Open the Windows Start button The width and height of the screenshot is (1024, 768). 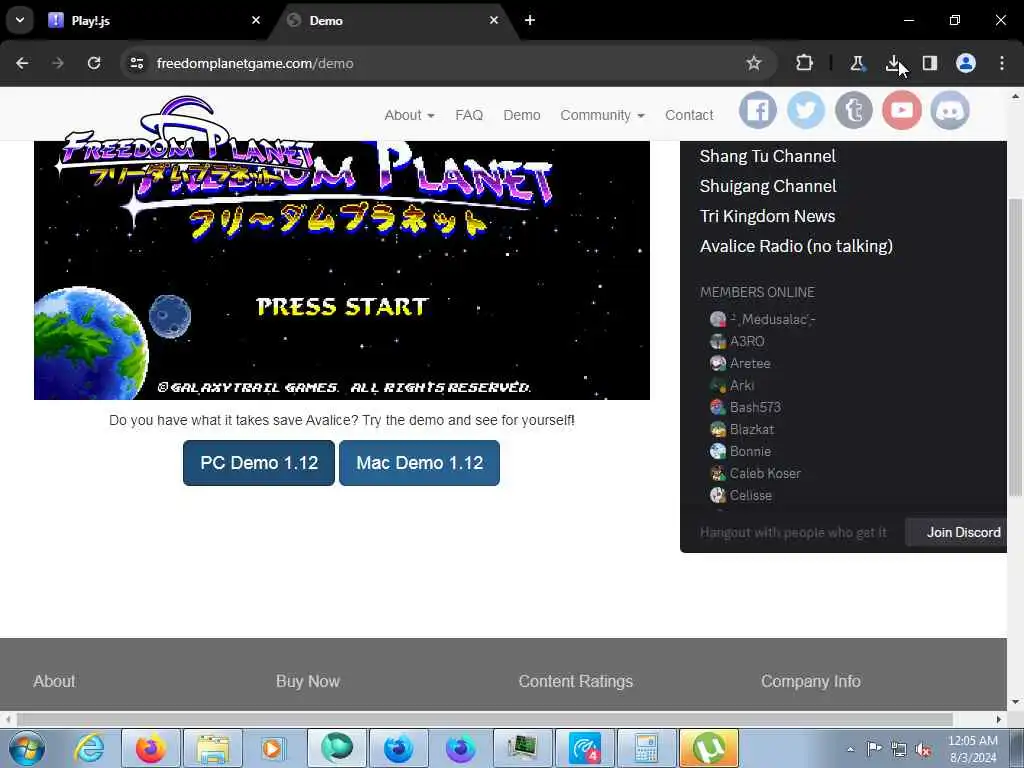click(x=27, y=748)
